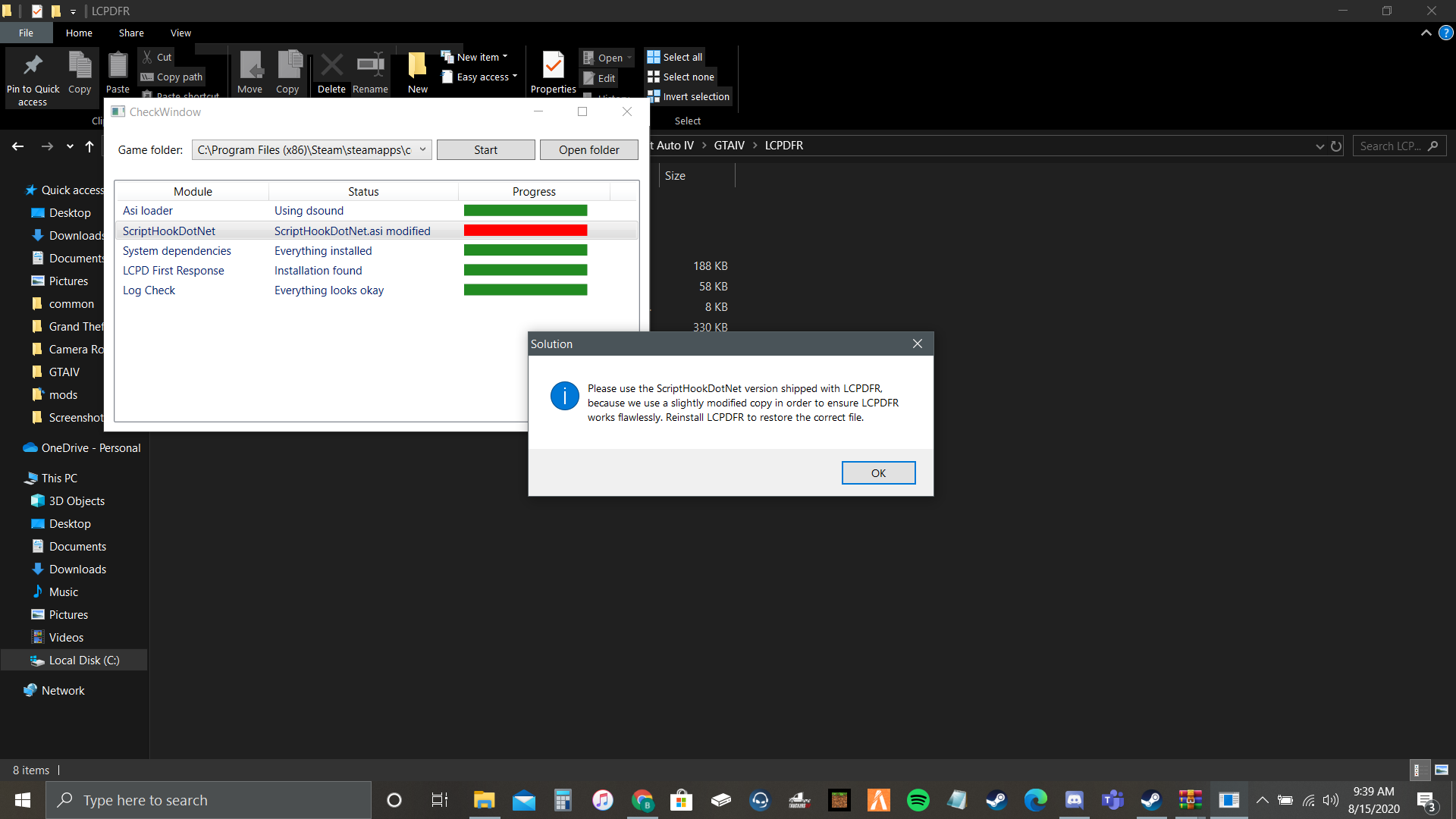Click the Open folder button
The image size is (1456, 819).
pos(588,149)
